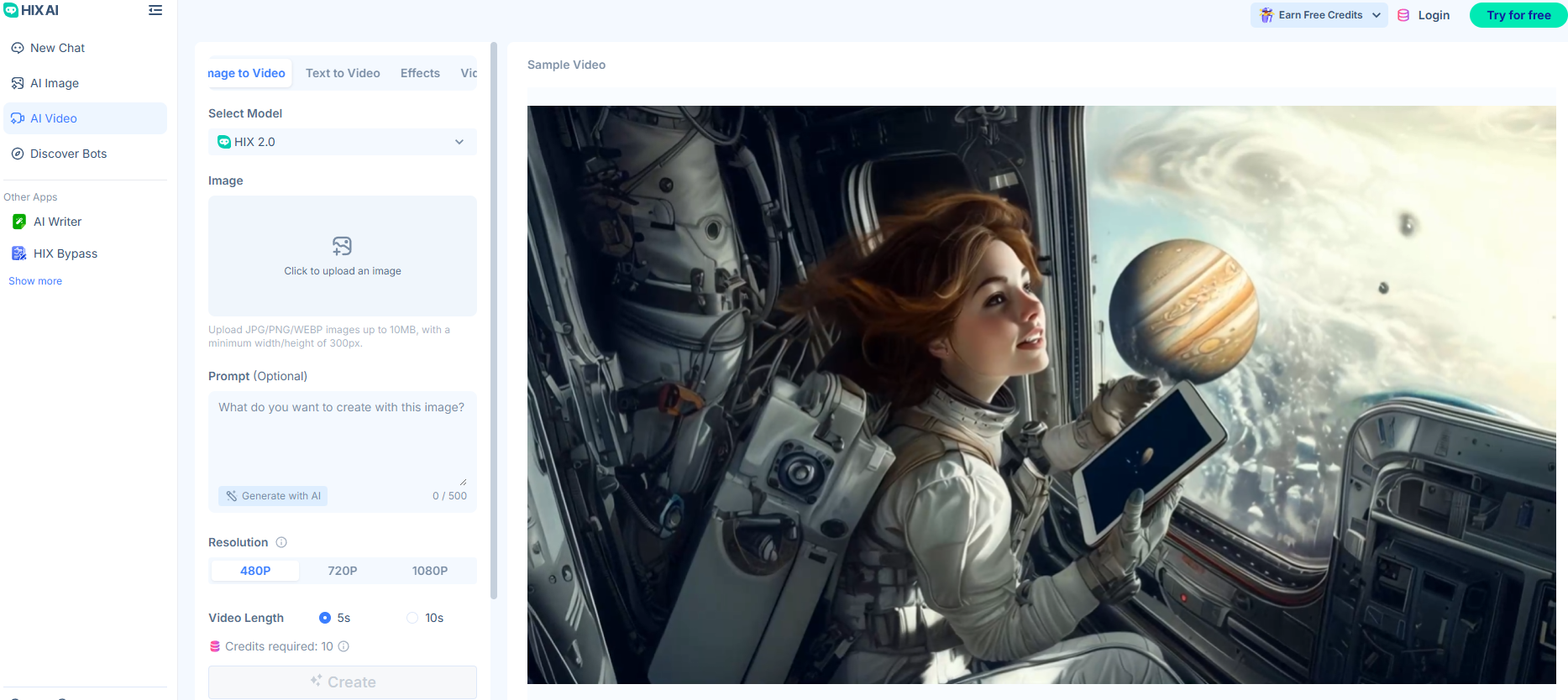Click the Upload JPG/PNG/WEBP hint text
Image resolution: width=1568 pixels, height=700 pixels.
click(x=329, y=337)
